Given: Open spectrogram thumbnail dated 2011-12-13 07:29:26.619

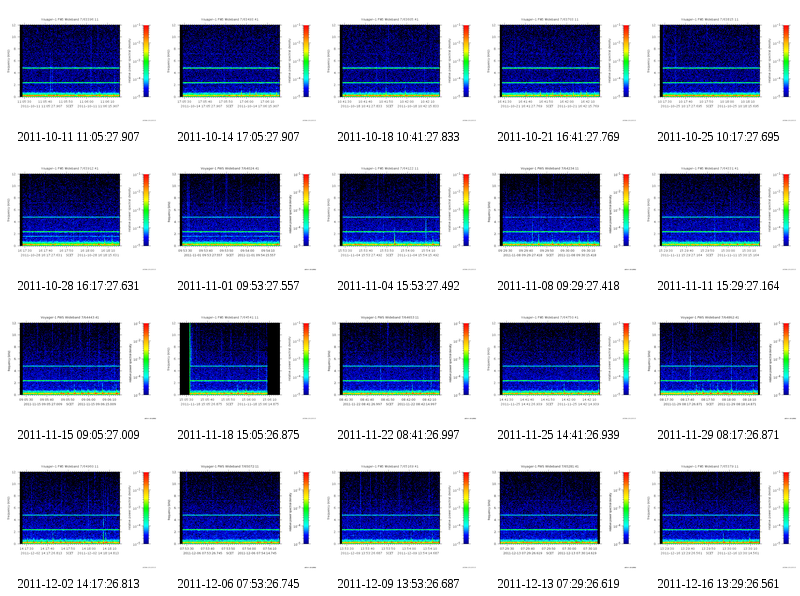Looking at the screenshot, I should tap(560, 516).
